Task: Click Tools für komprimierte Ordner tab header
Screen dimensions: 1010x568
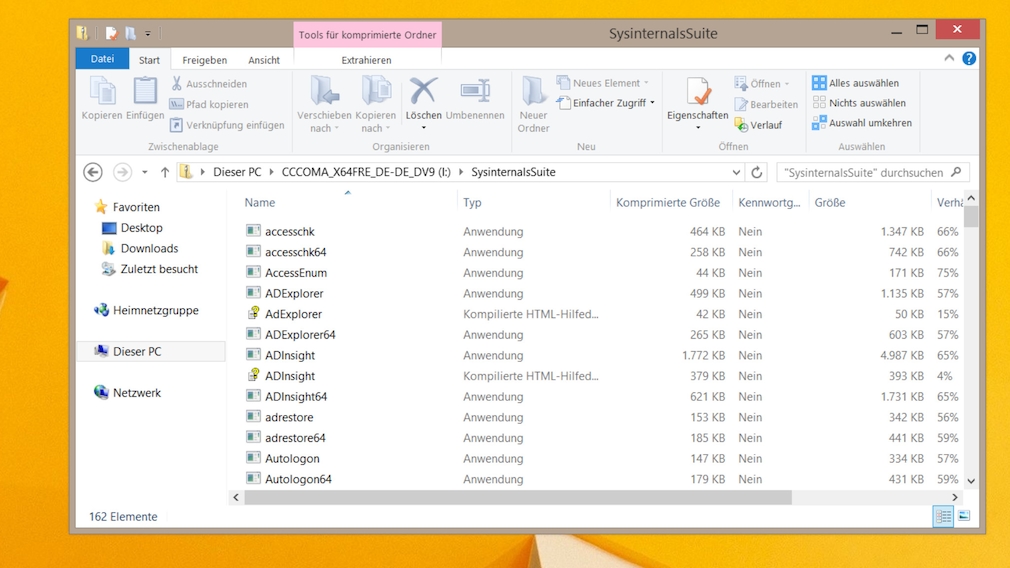Action: [x=367, y=35]
